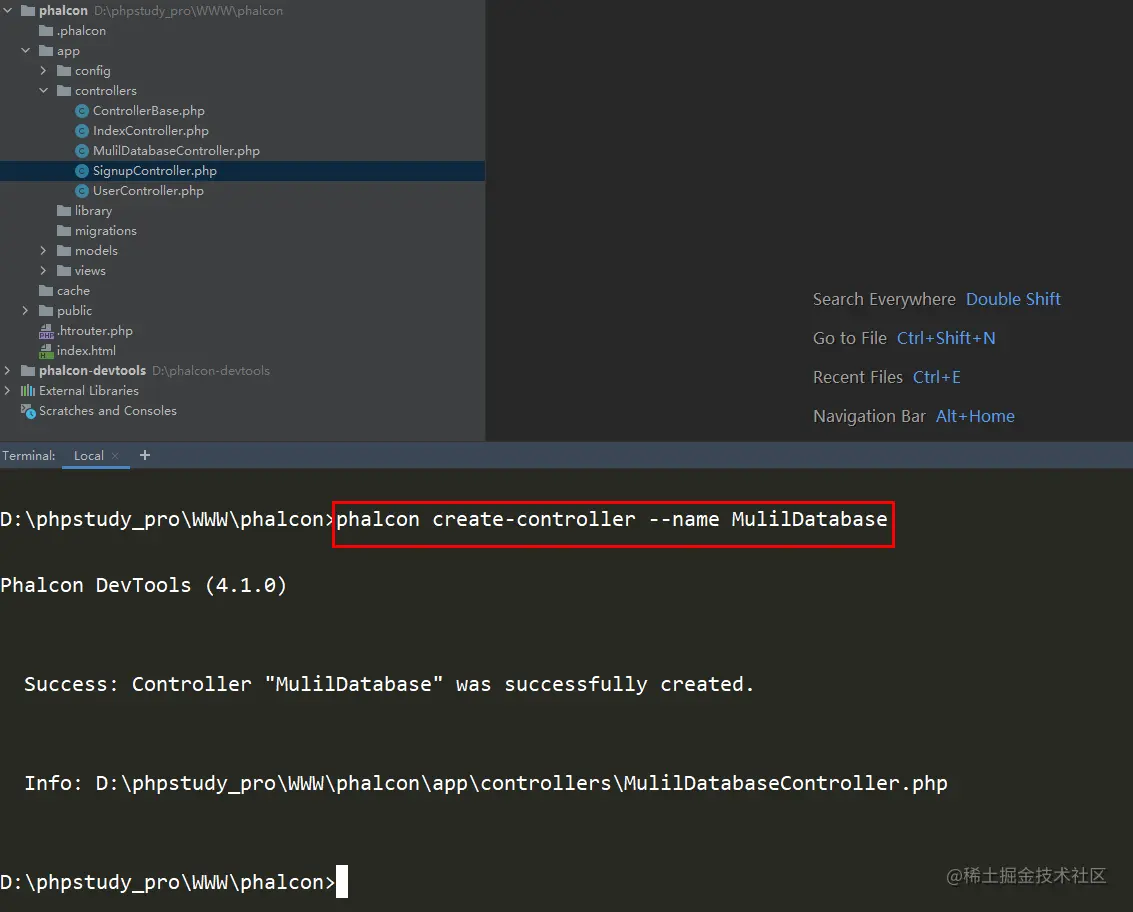Click the Ctrl+Shift+N shortcut hint
1133x912 pixels.
coord(946,338)
